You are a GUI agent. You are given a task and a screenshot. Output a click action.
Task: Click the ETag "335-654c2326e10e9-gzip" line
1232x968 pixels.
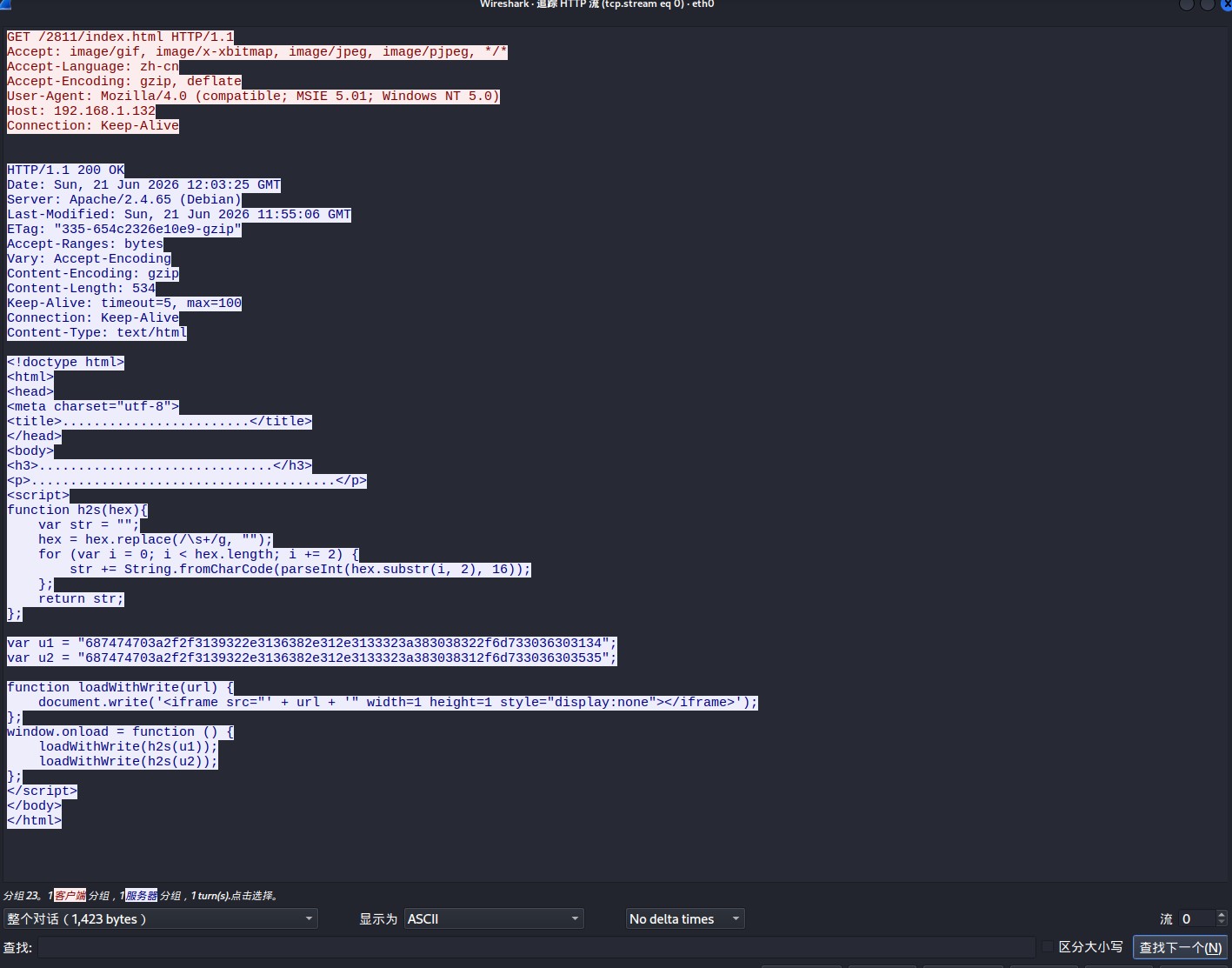point(124,229)
